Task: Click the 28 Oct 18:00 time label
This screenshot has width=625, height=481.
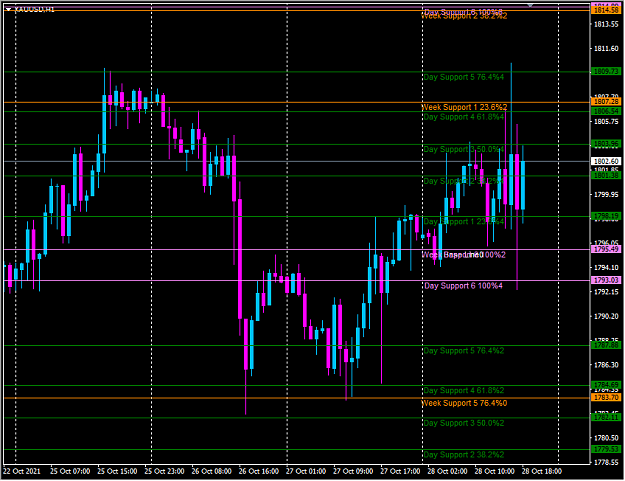Action: [542, 471]
